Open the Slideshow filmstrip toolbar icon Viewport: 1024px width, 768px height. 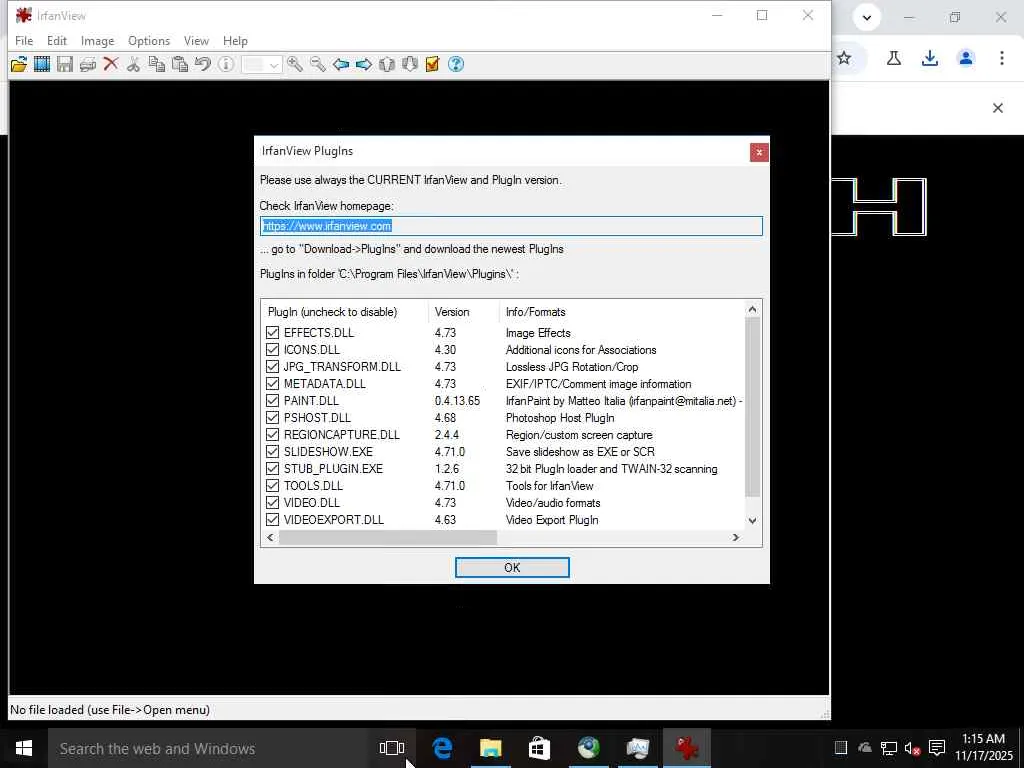pyautogui.click(x=42, y=64)
